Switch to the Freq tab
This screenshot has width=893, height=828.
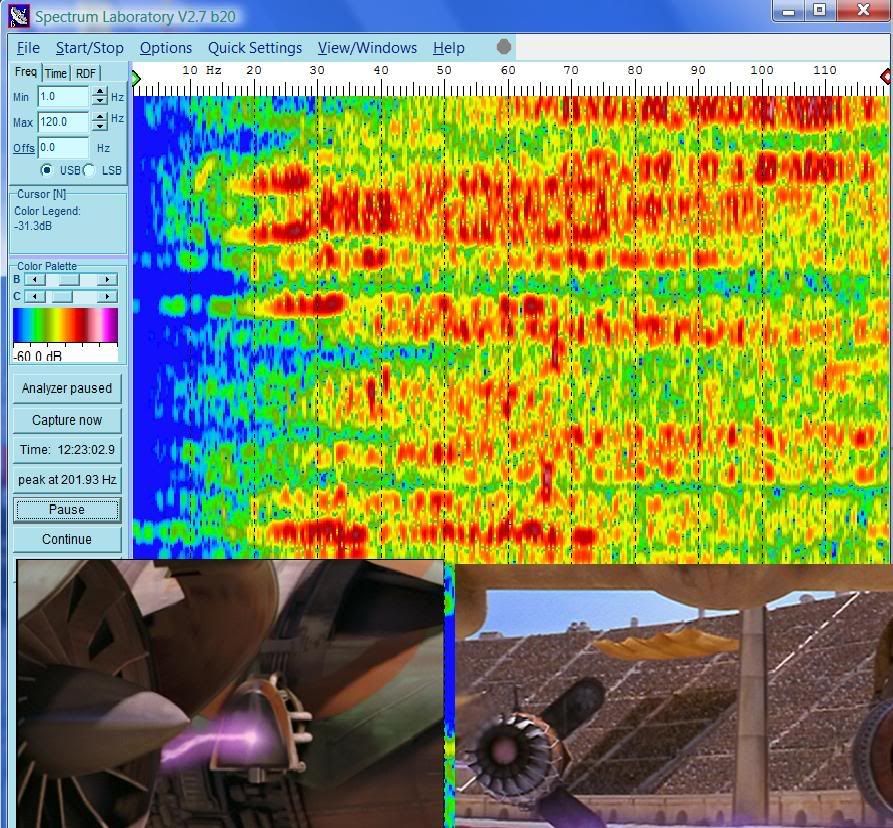[26, 72]
